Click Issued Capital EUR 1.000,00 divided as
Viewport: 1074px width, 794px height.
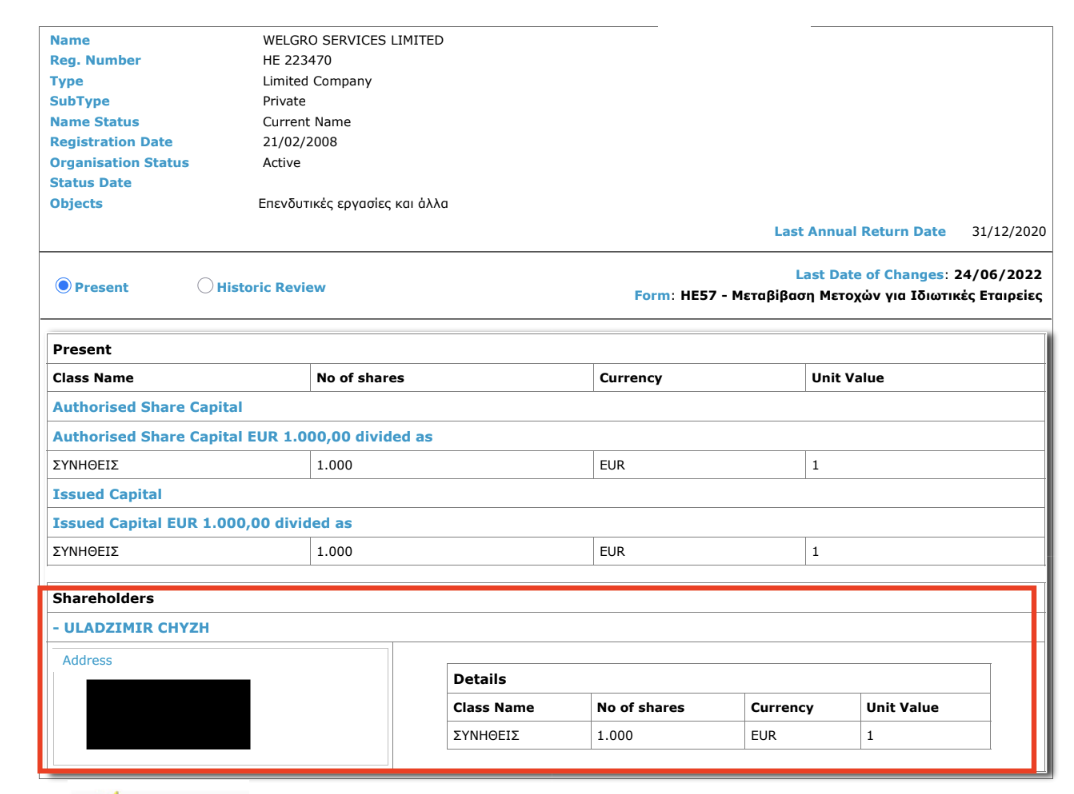pyautogui.click(x=202, y=523)
